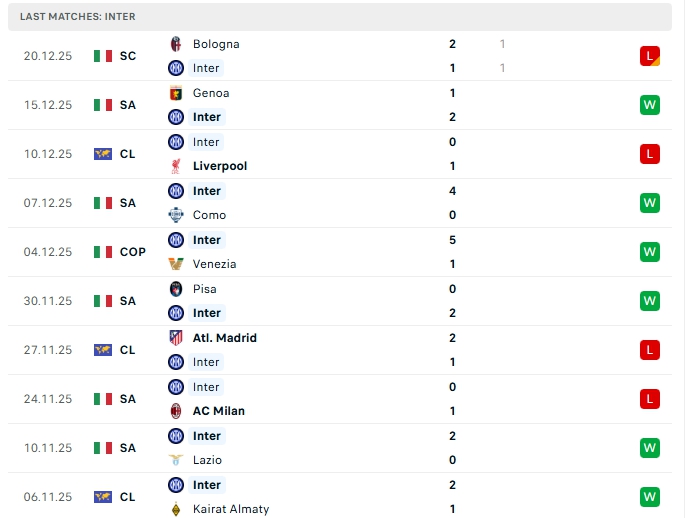Click the Lazio club crest icon

[x=176, y=460]
